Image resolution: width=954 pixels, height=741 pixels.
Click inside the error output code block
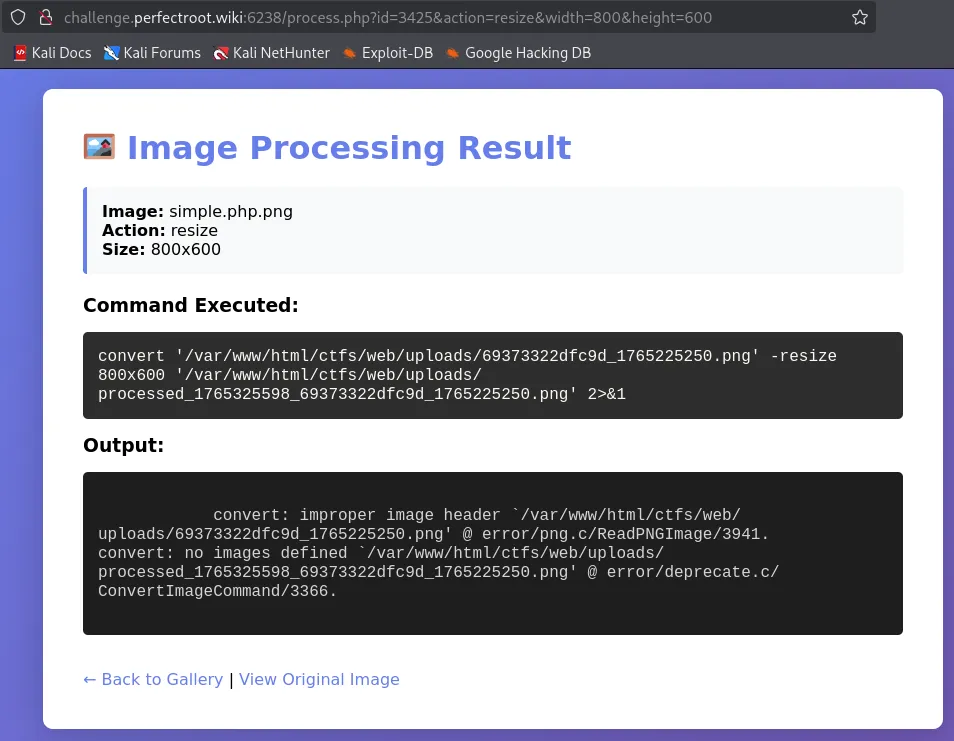pos(492,553)
